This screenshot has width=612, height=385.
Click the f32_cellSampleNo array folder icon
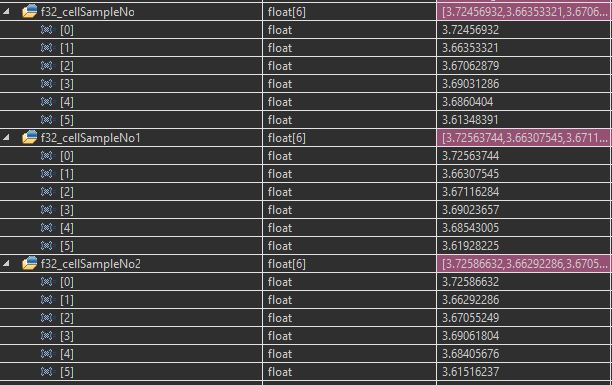pos(30,12)
